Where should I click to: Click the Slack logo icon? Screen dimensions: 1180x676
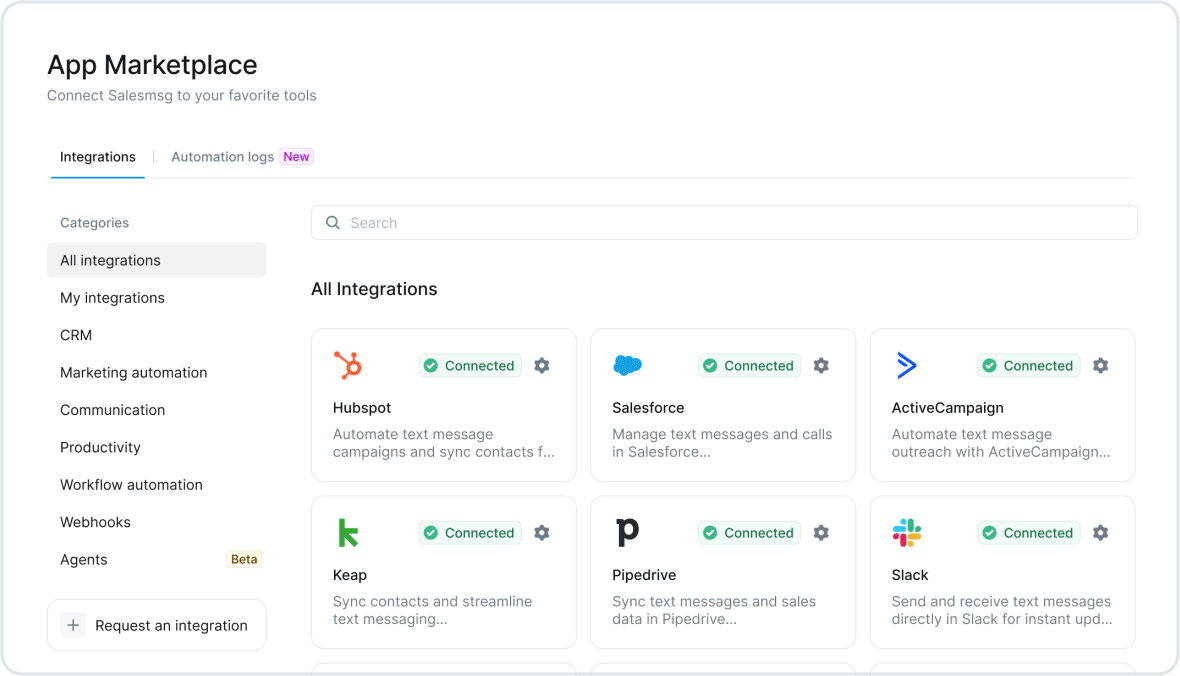coord(906,532)
